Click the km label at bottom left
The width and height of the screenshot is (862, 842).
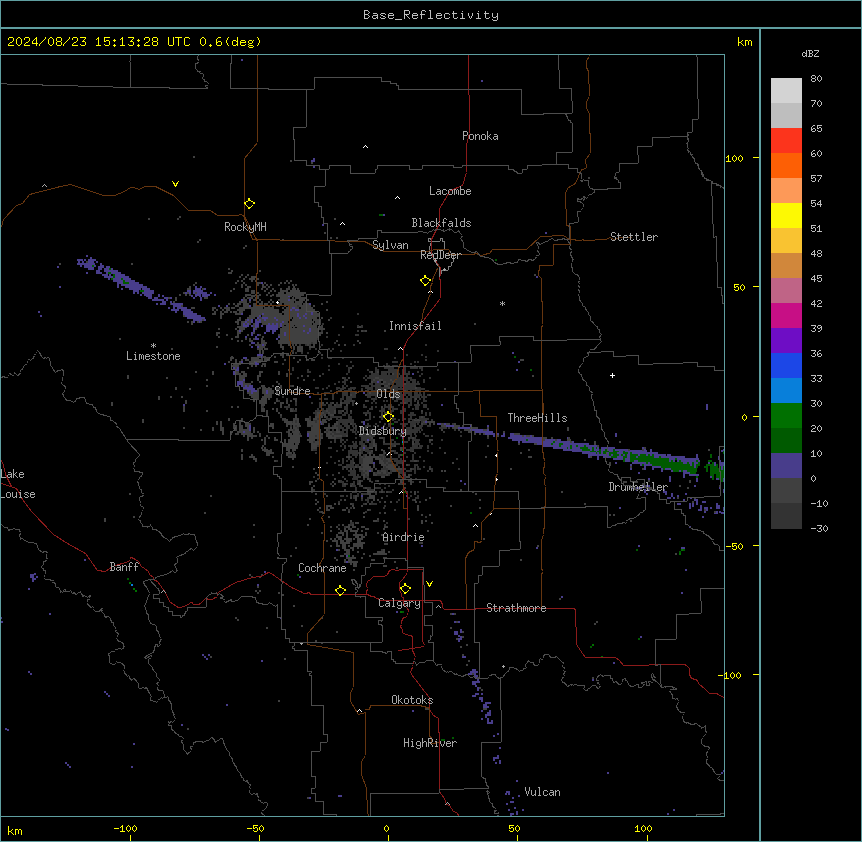pyautogui.click(x=15, y=831)
